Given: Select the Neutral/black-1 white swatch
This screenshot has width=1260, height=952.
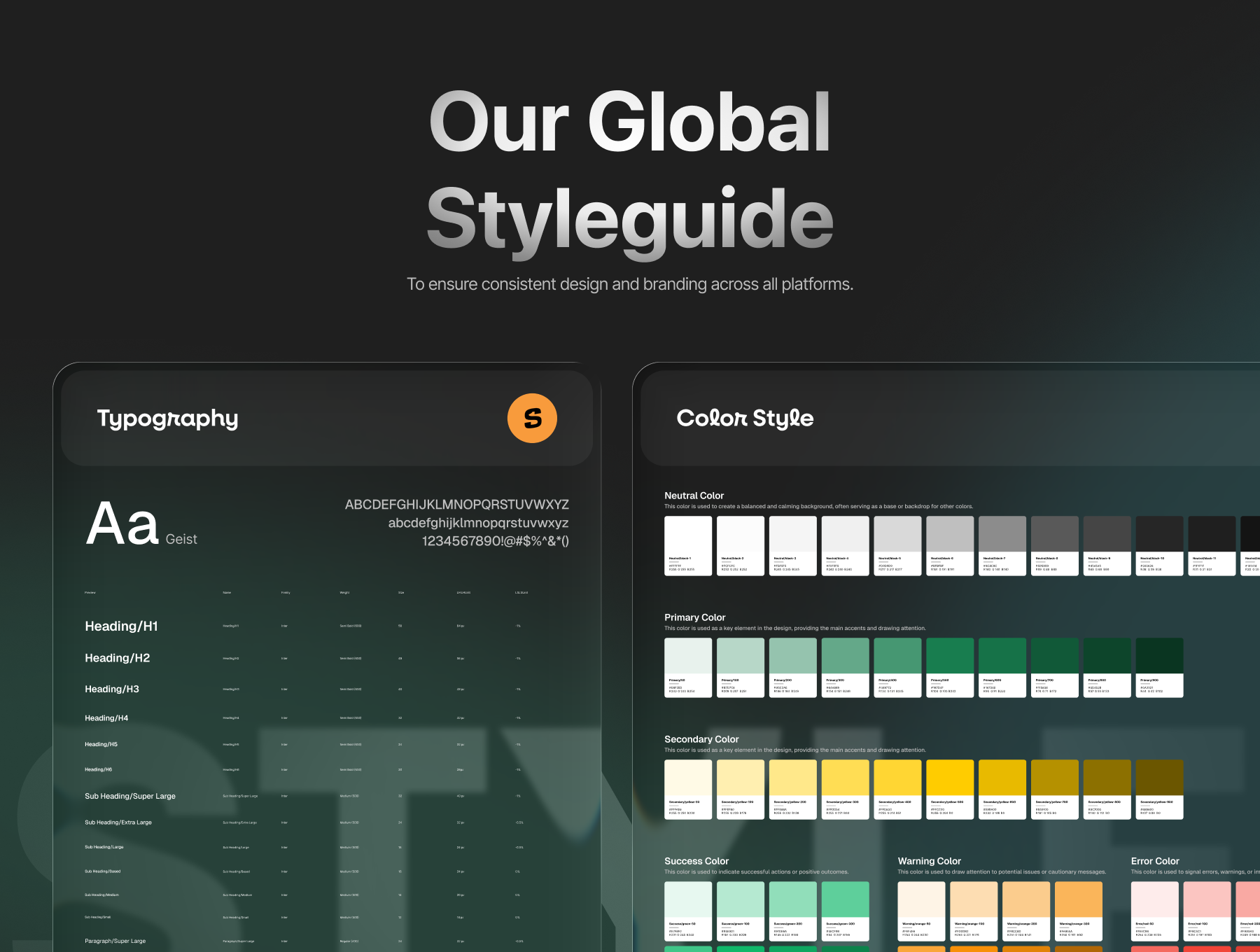Looking at the screenshot, I should [x=687, y=545].
